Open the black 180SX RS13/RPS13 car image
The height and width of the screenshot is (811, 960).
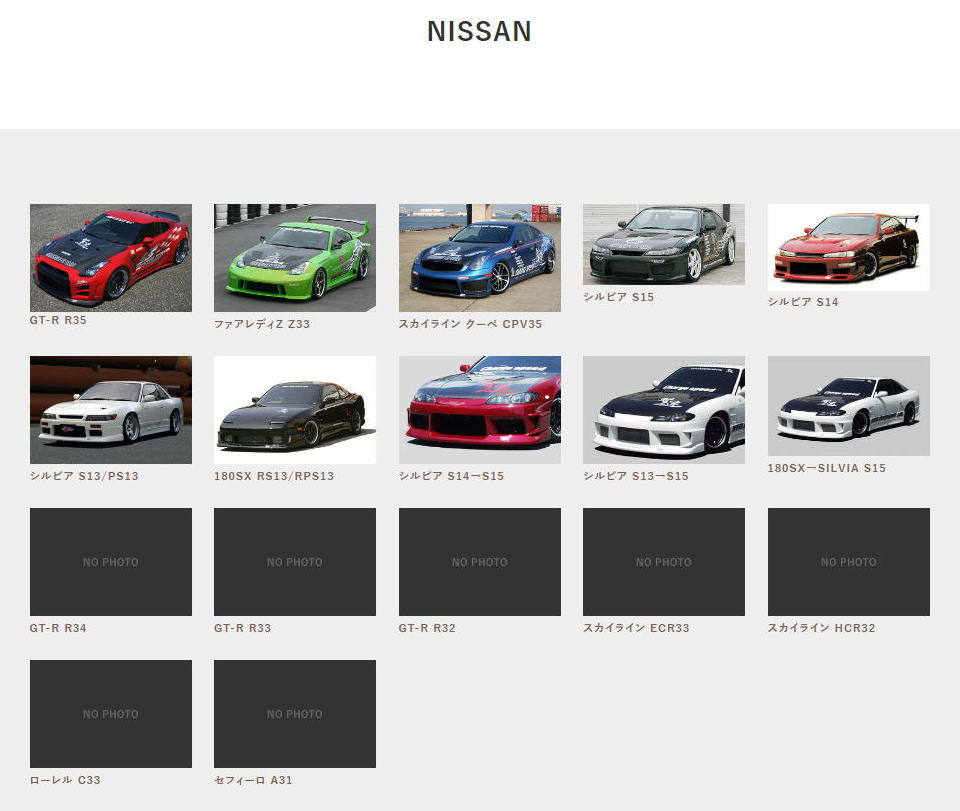[294, 409]
